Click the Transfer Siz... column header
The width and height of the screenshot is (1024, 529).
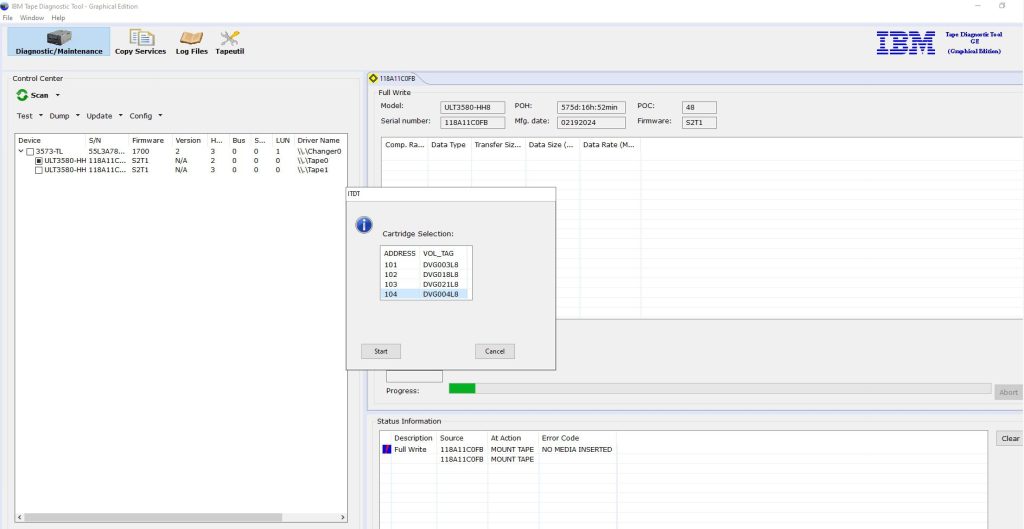498,145
